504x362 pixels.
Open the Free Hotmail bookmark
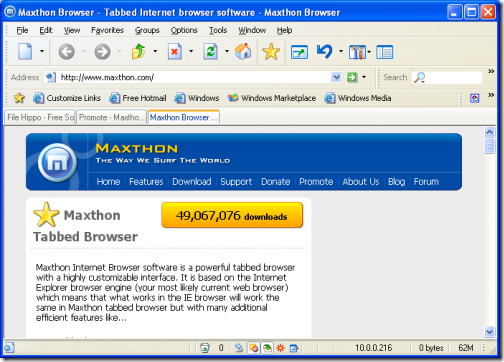pyautogui.click(x=138, y=98)
